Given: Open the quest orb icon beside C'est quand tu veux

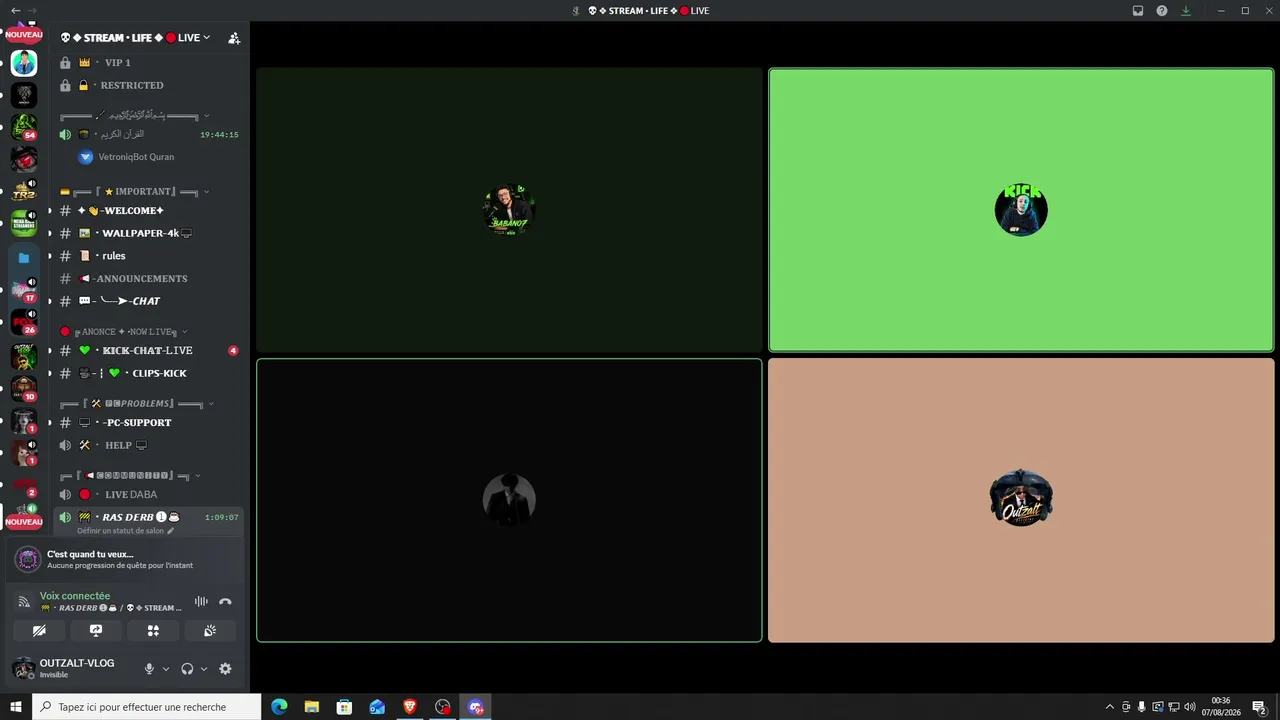Looking at the screenshot, I should (28, 559).
